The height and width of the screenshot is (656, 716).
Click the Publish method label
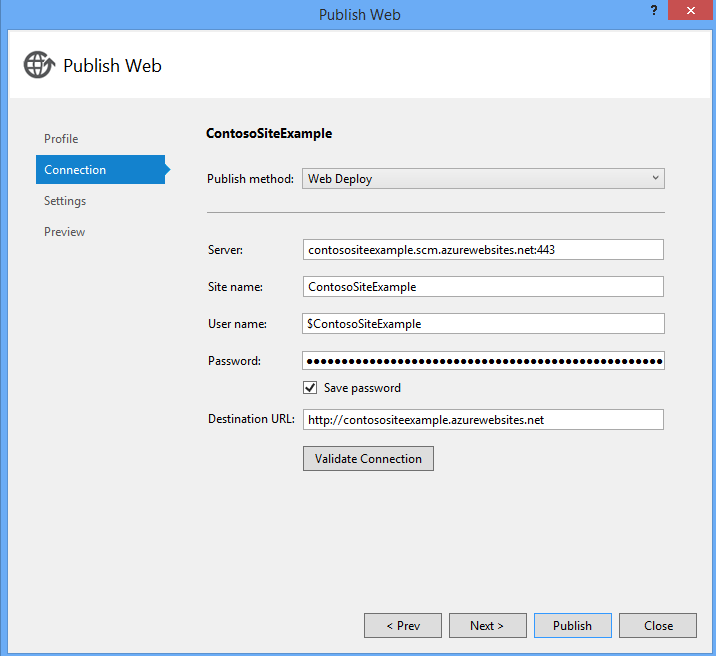(x=250, y=178)
